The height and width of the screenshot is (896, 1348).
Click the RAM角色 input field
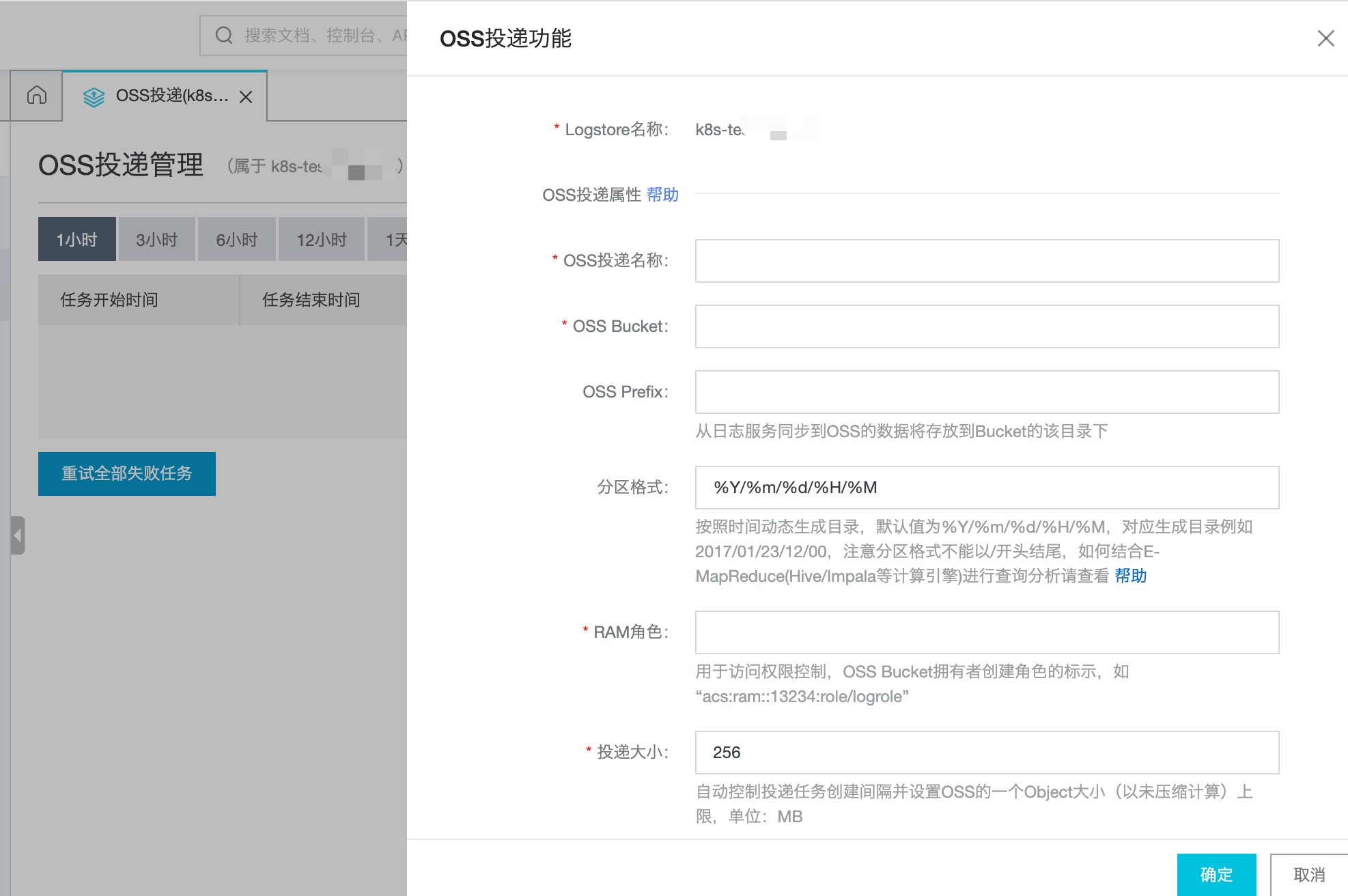(x=986, y=632)
